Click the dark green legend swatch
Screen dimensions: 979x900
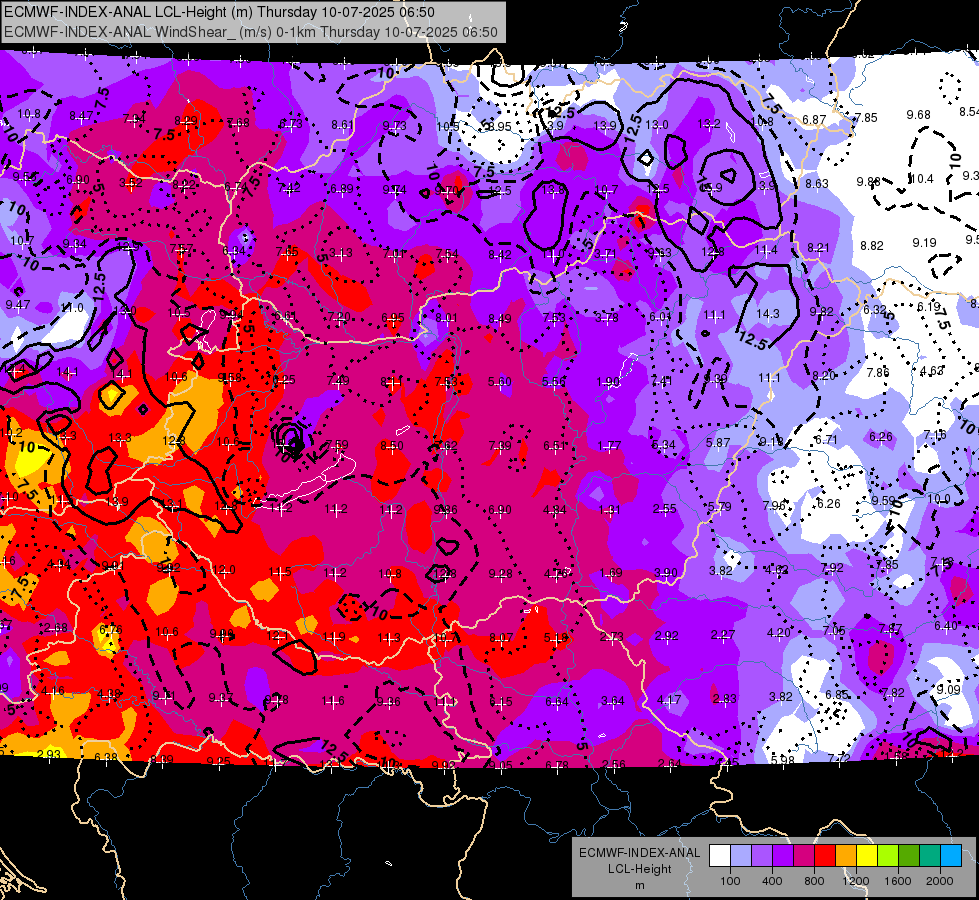pyautogui.click(x=908, y=856)
